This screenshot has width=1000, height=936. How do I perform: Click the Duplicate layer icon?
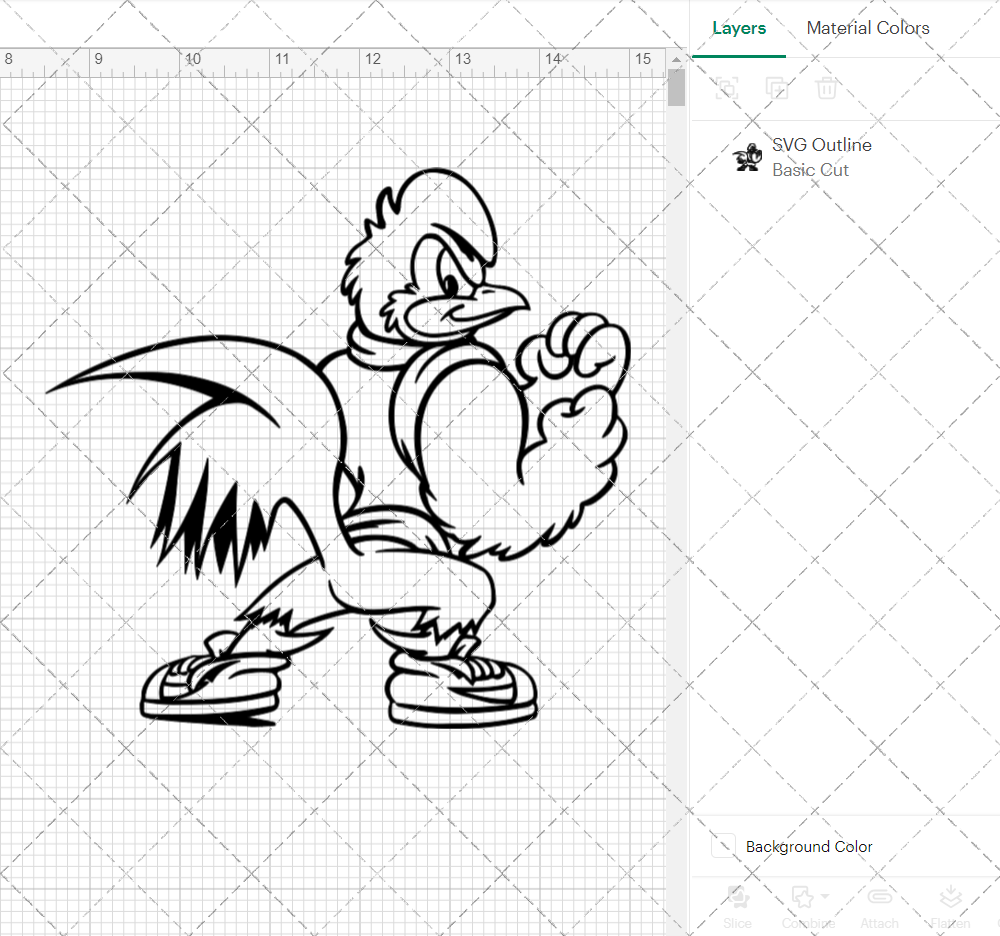(x=776, y=88)
